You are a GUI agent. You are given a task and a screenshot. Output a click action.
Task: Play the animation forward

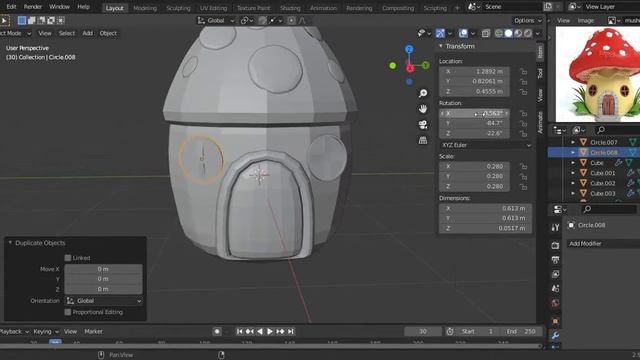(270, 331)
